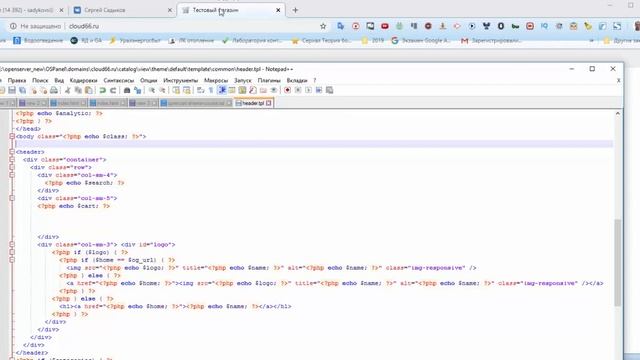Collapse the if ($home == $og_url) fold
The height and width of the screenshot is (360, 640).
click(12, 260)
